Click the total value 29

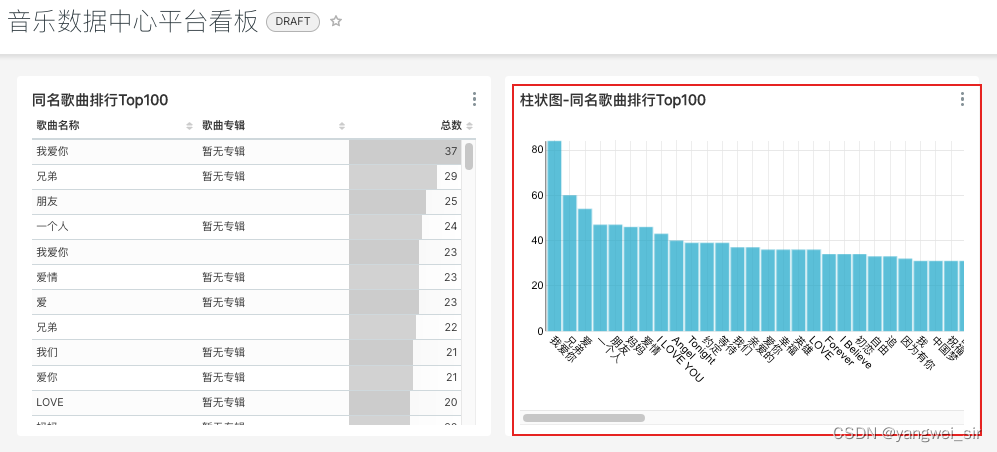pyautogui.click(x=451, y=176)
